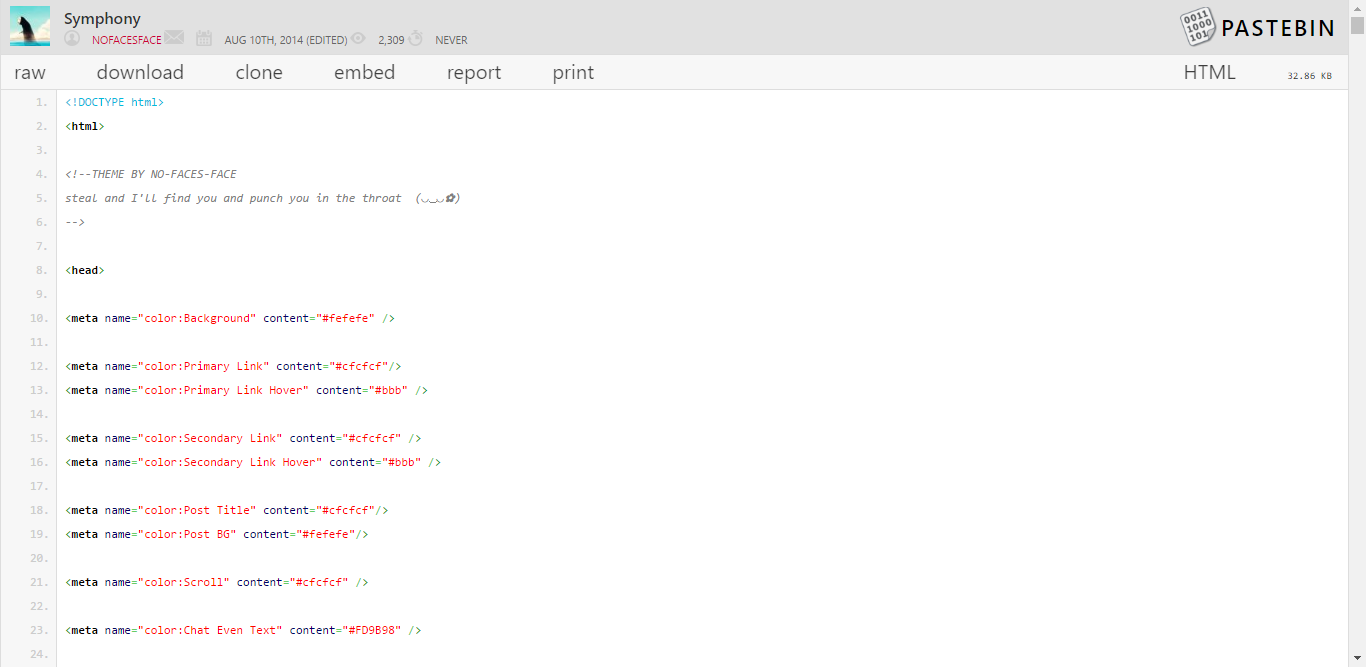Click the calendar icon before the paste date

tap(204, 40)
